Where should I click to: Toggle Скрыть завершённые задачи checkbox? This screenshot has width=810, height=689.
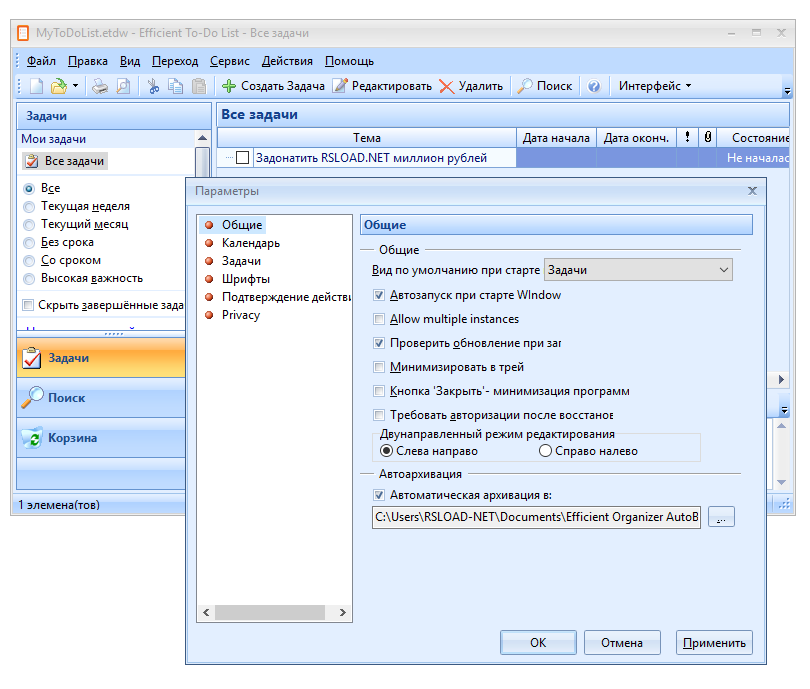click(28, 305)
